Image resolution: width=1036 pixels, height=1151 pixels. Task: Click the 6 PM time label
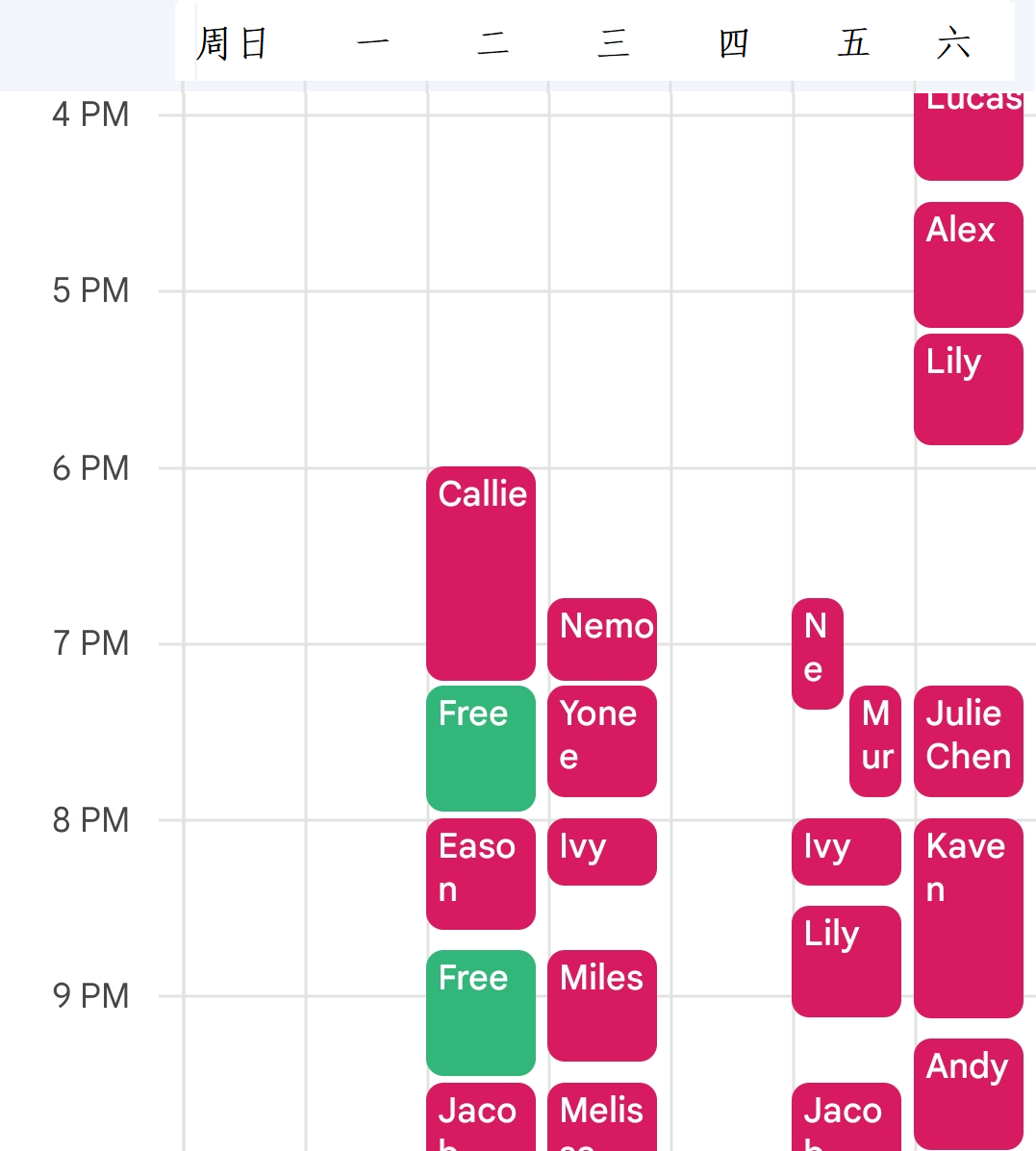tap(90, 468)
